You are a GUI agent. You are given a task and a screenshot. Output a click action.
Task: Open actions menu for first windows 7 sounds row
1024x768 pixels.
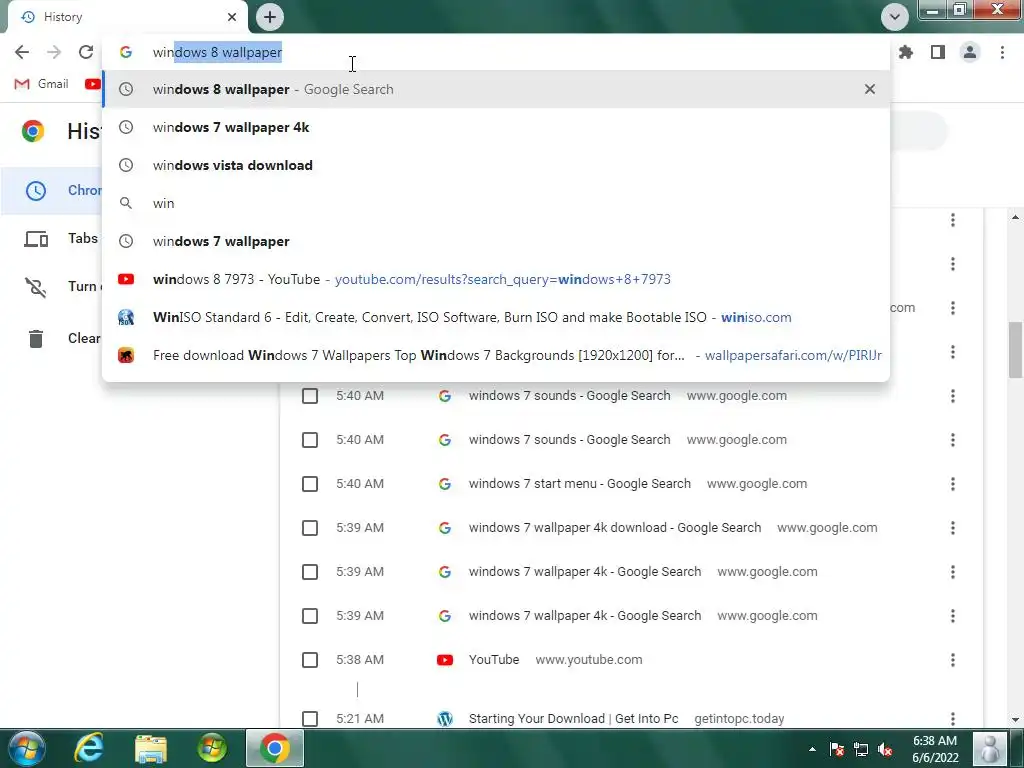point(953,396)
